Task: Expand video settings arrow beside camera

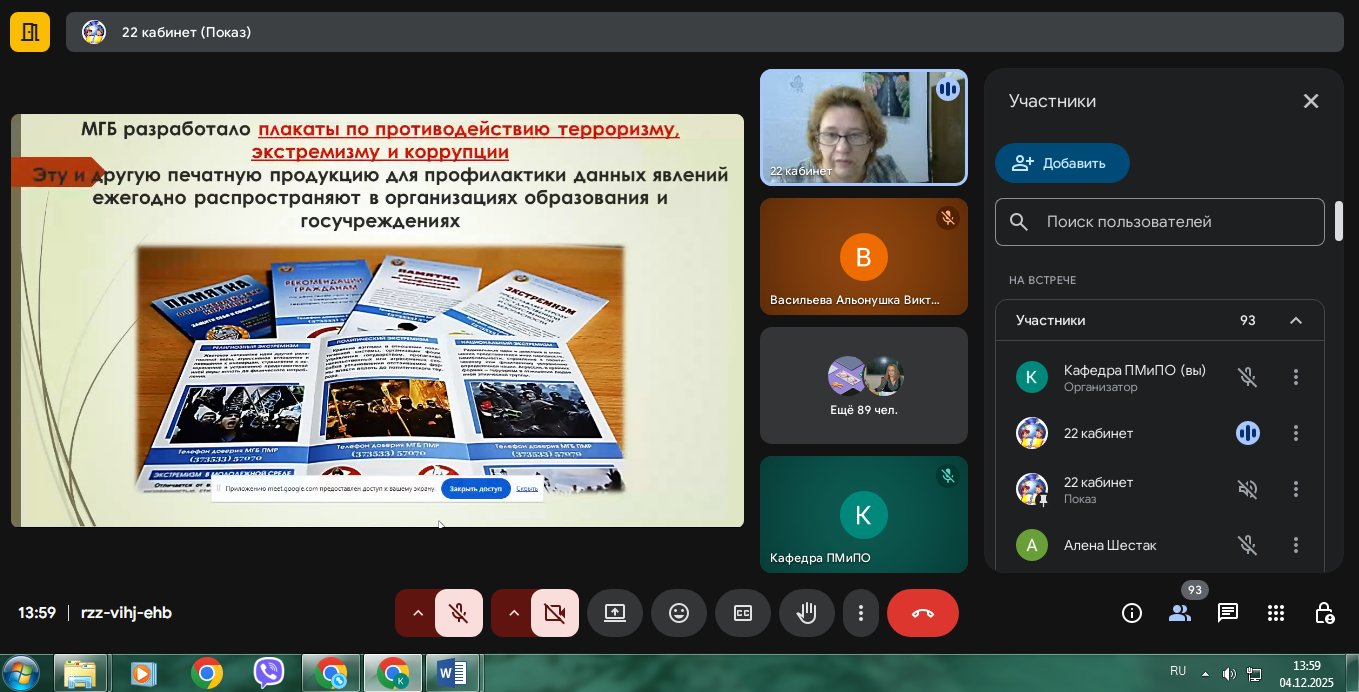Action: point(513,613)
